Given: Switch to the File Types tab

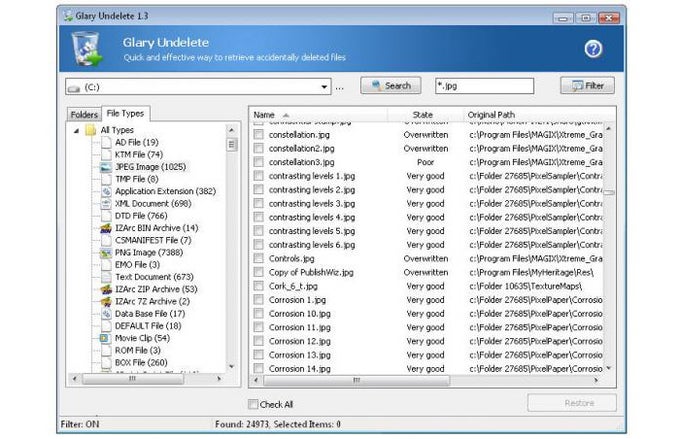Looking at the screenshot, I should tap(125, 113).
